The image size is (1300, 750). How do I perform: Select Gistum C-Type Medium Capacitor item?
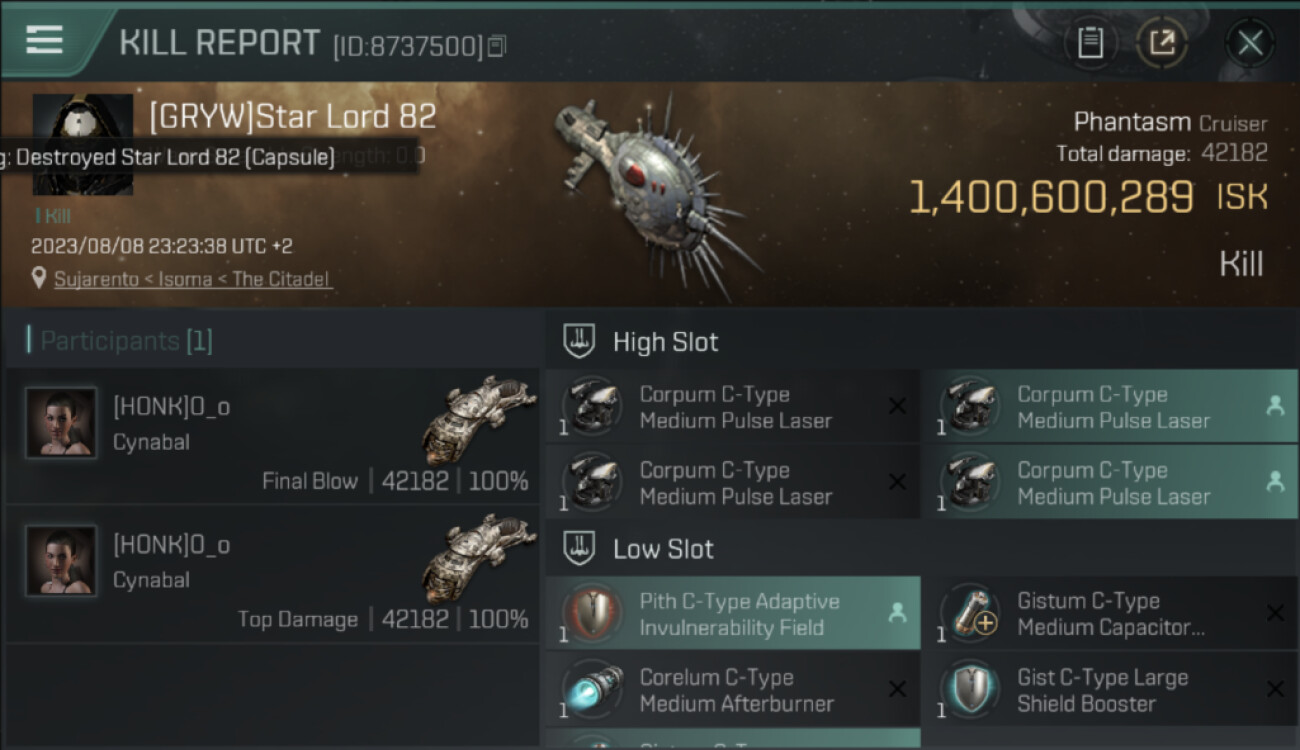coord(1110,614)
